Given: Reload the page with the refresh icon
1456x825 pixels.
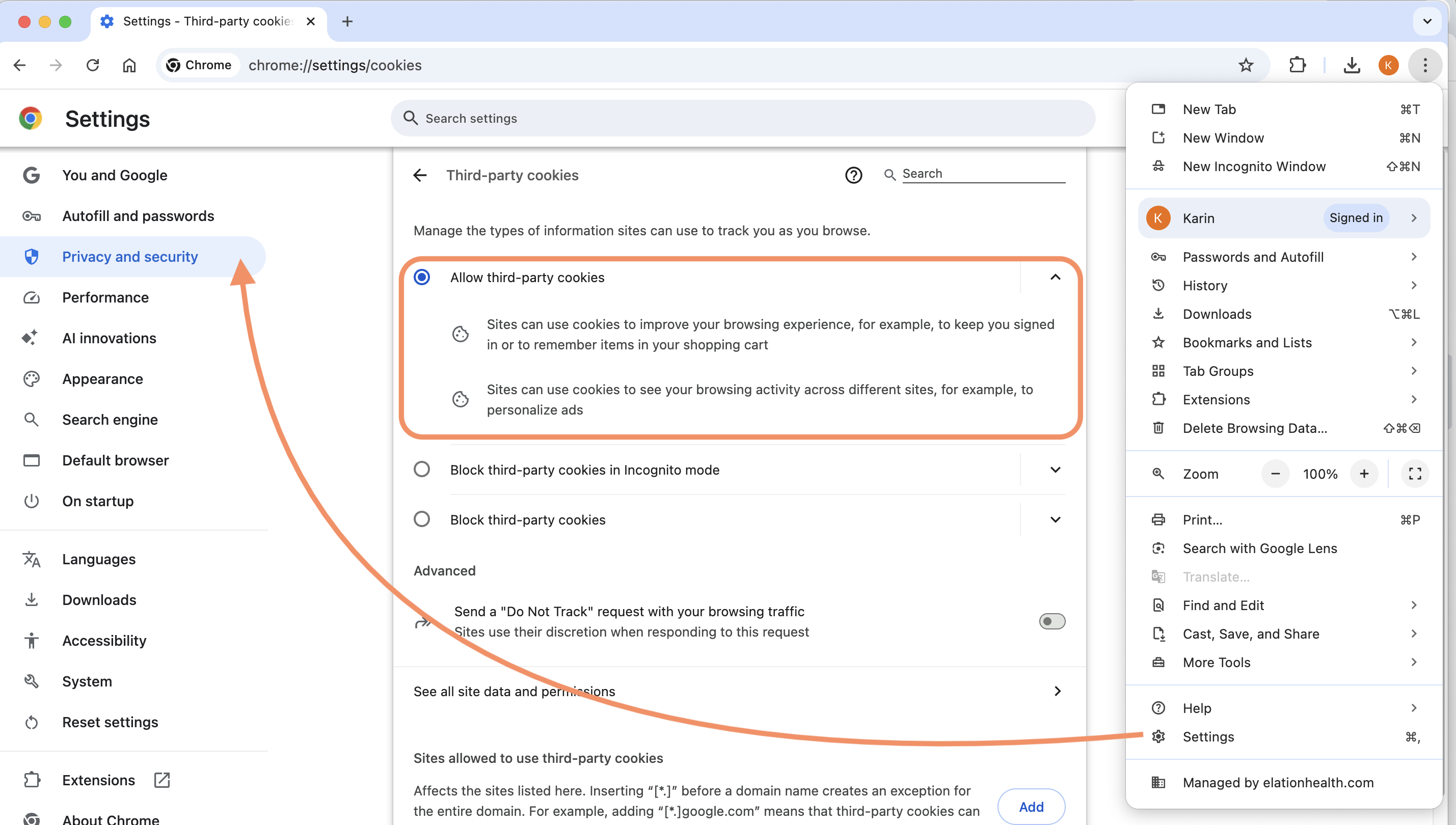Looking at the screenshot, I should coord(93,65).
